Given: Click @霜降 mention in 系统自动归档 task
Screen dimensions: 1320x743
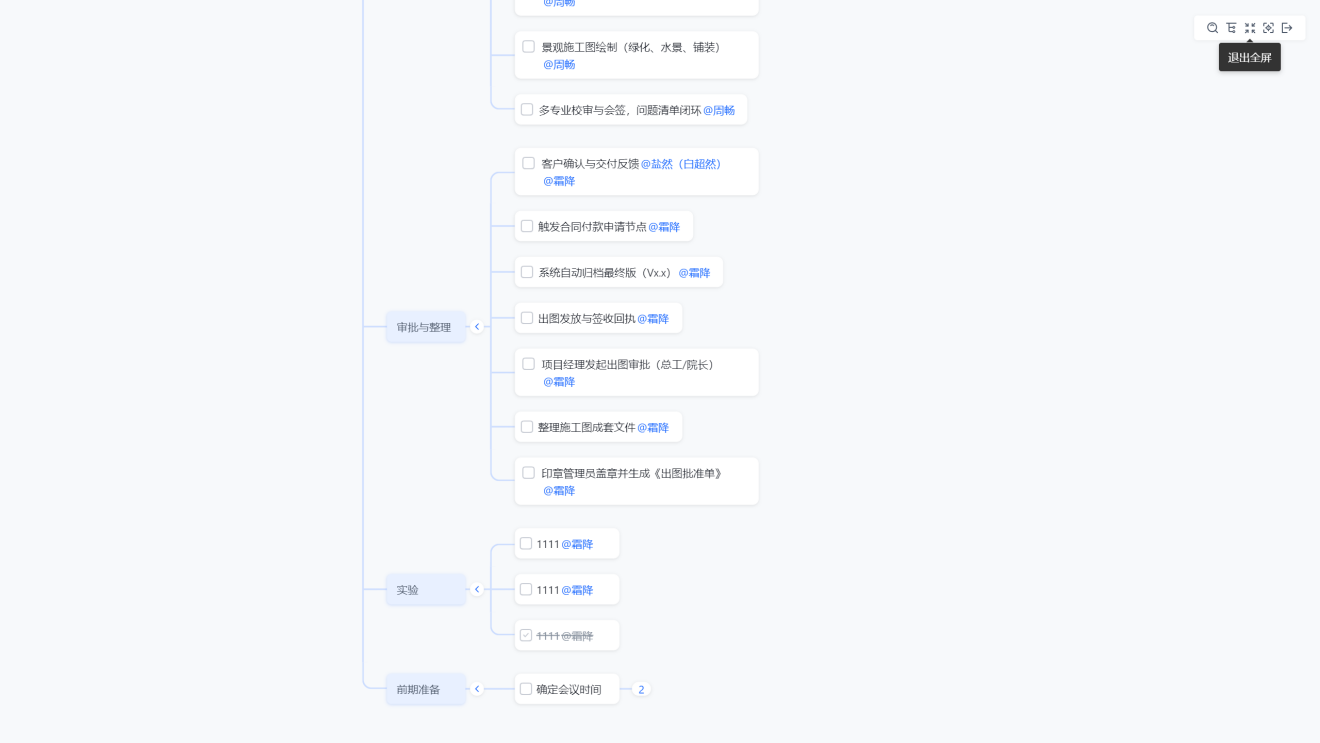Looking at the screenshot, I should point(694,273).
